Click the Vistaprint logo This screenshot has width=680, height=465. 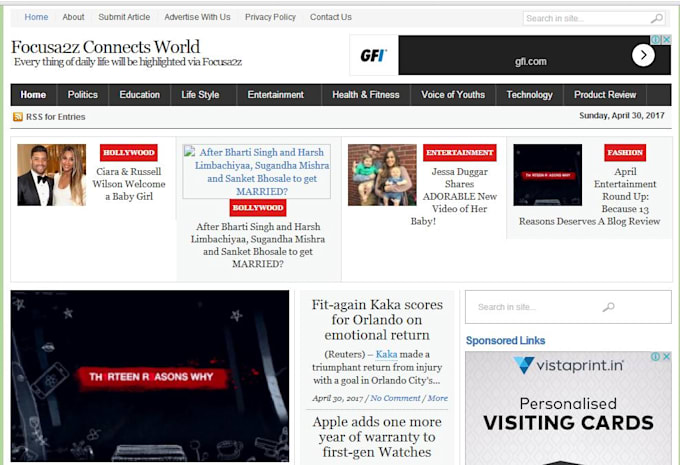(568, 366)
